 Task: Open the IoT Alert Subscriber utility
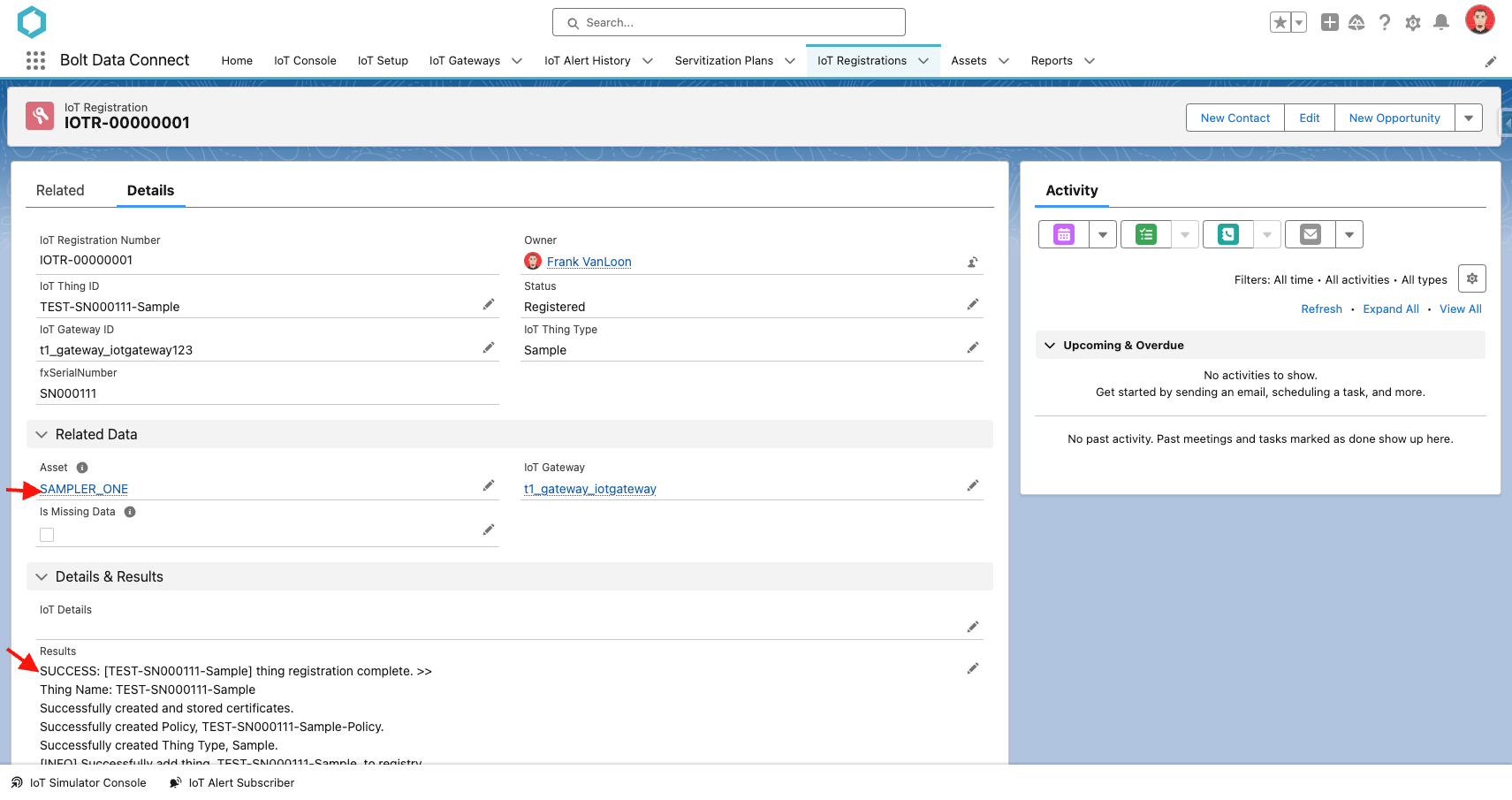(232, 782)
